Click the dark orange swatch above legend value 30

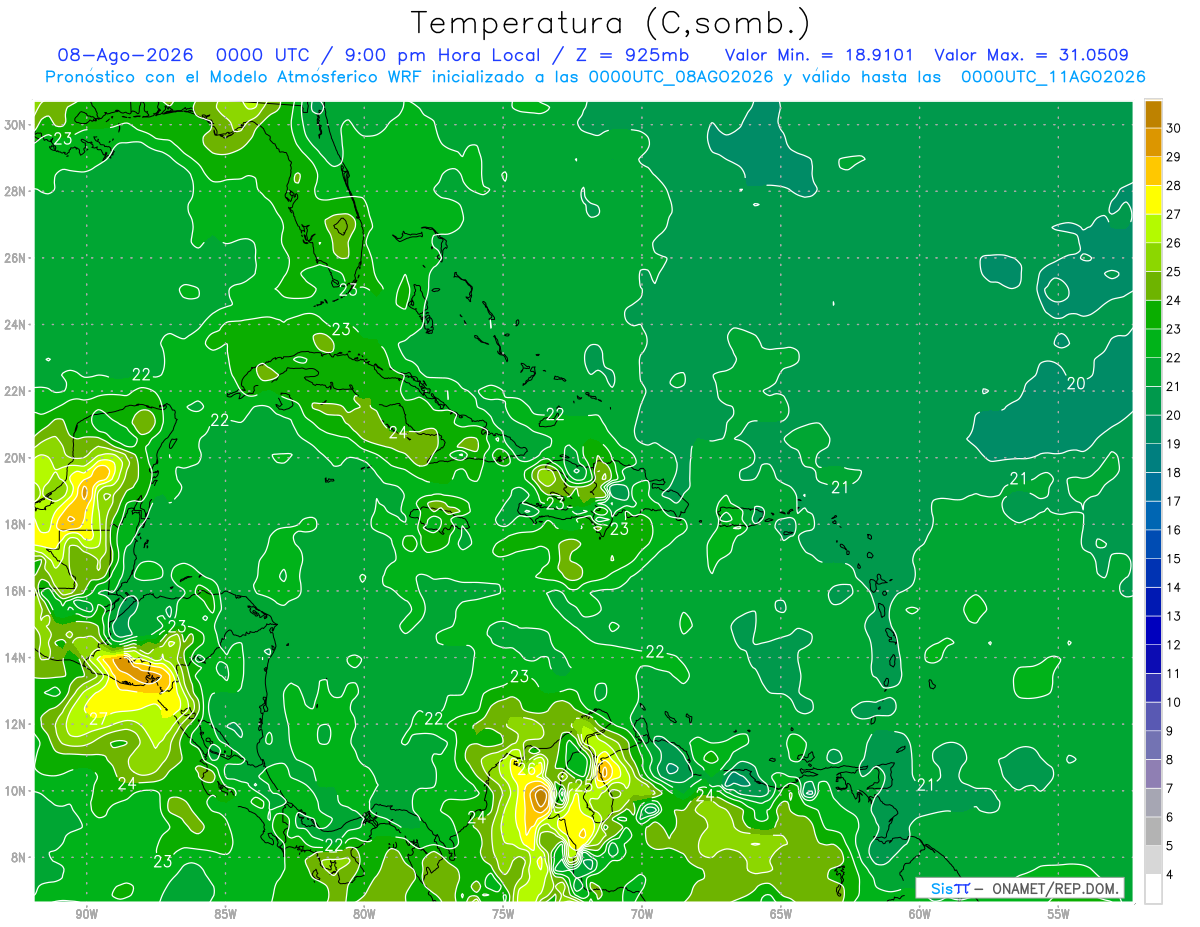1153,114
